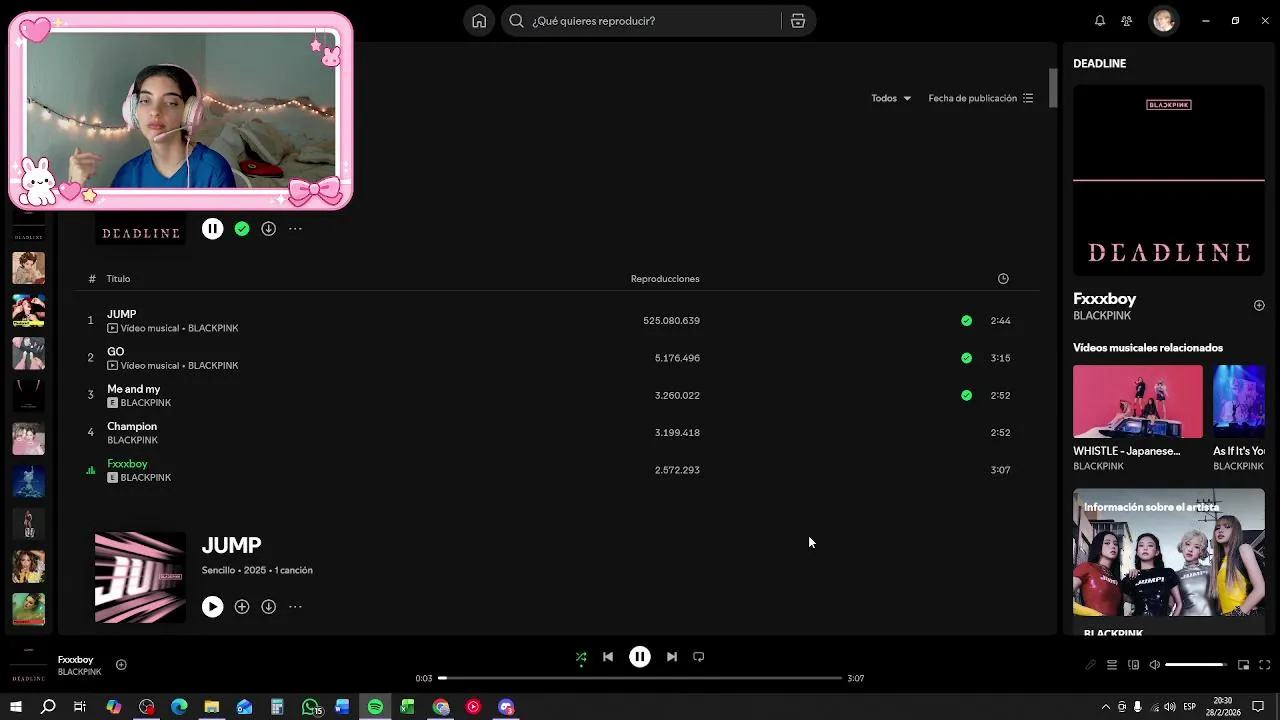Open the Todos filter dropdown
The width and height of the screenshot is (1280, 720).
[891, 98]
